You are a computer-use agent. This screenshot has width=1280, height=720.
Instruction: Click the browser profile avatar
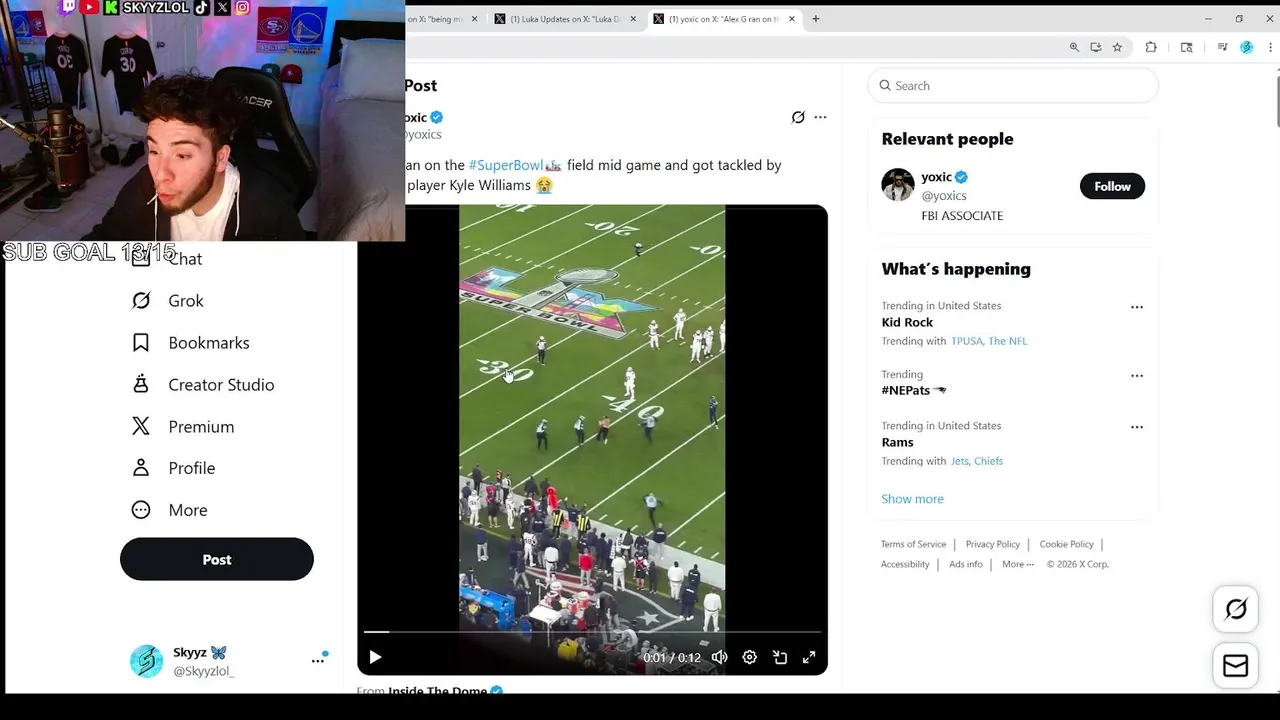1246,47
